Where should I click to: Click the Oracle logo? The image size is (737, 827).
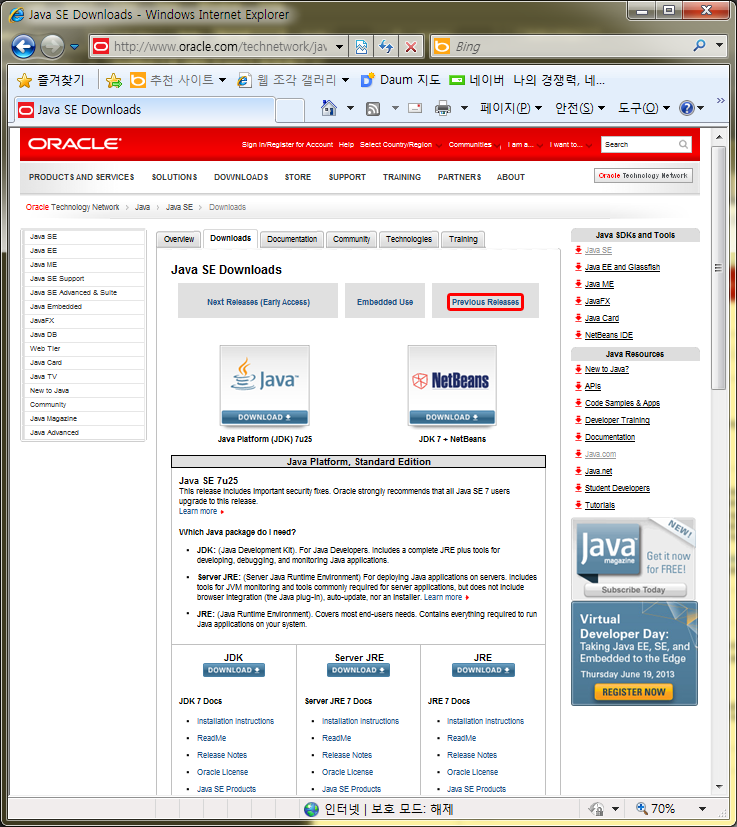click(x=74, y=143)
